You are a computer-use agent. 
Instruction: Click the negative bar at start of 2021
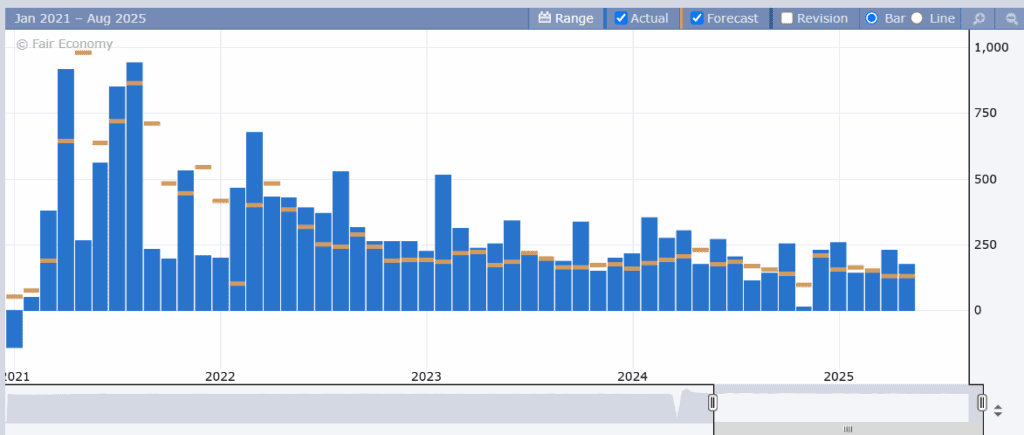tap(14, 329)
